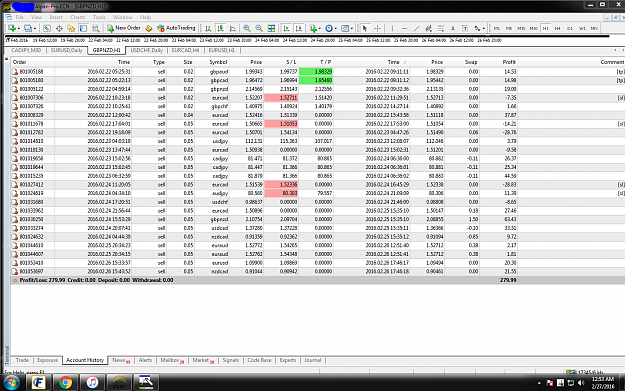Sort history by the Symbol column header
This screenshot has height=391, width=625.
point(218,62)
